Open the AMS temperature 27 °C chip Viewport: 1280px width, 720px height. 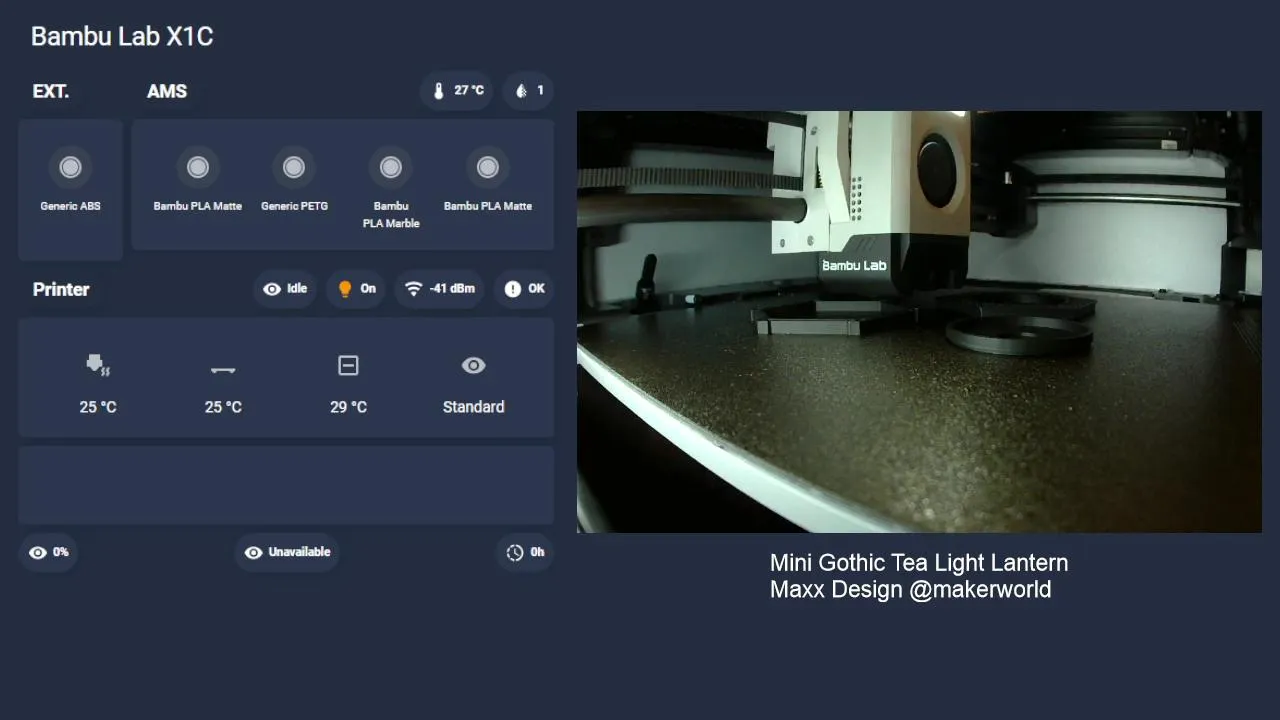(x=457, y=91)
